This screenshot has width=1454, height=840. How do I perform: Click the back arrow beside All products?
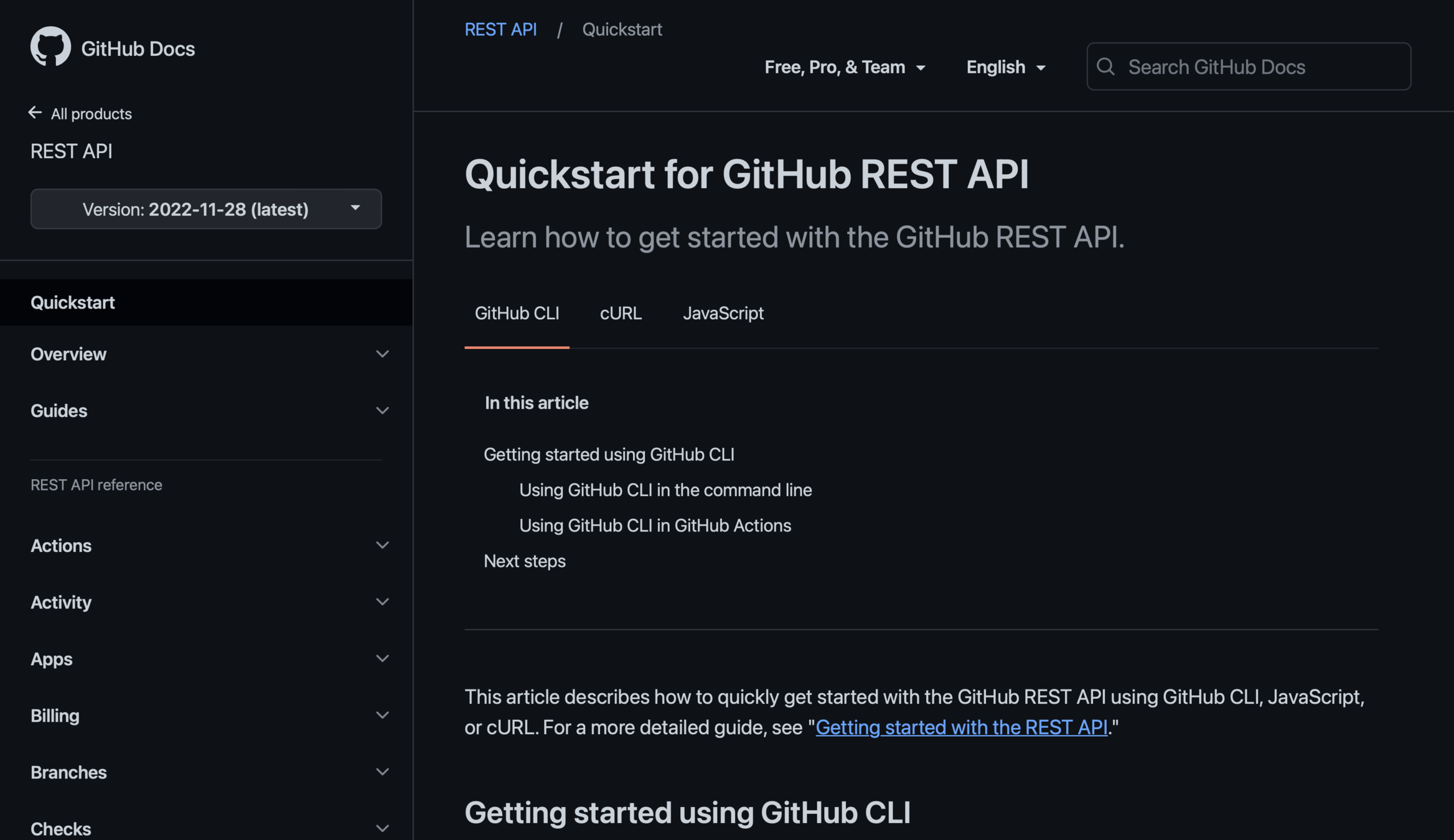click(35, 113)
